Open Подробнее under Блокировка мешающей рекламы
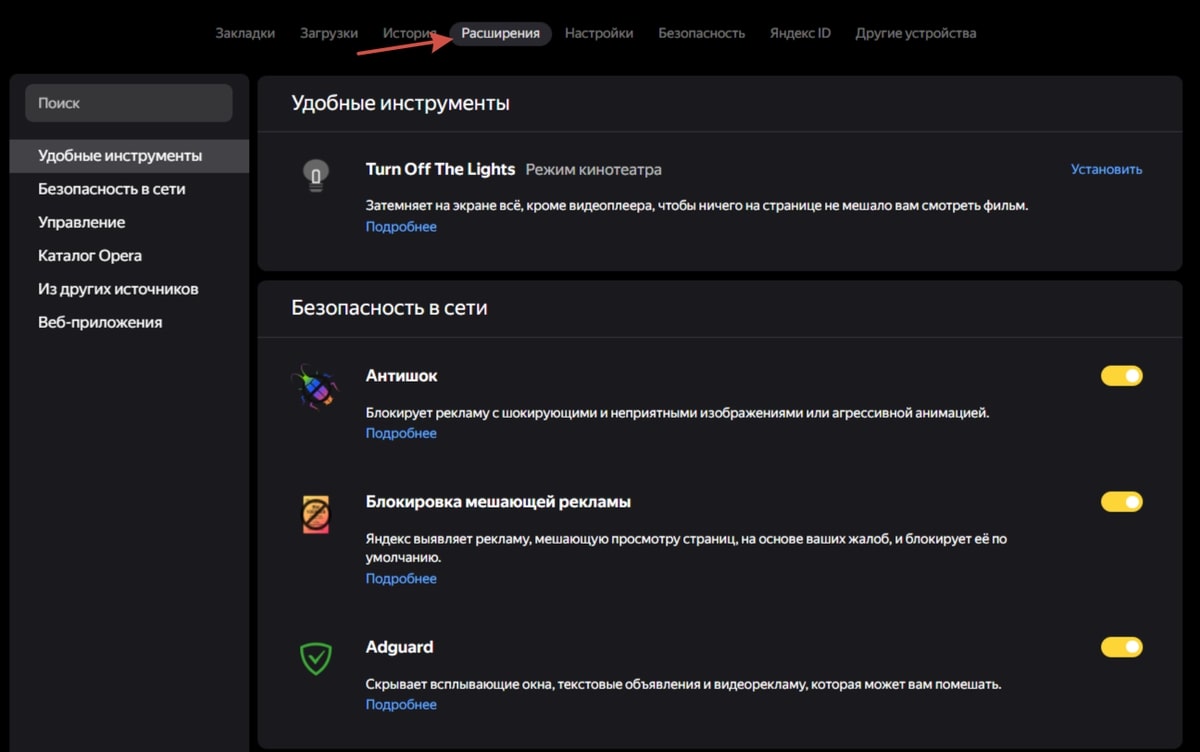1200x752 pixels. coord(401,579)
